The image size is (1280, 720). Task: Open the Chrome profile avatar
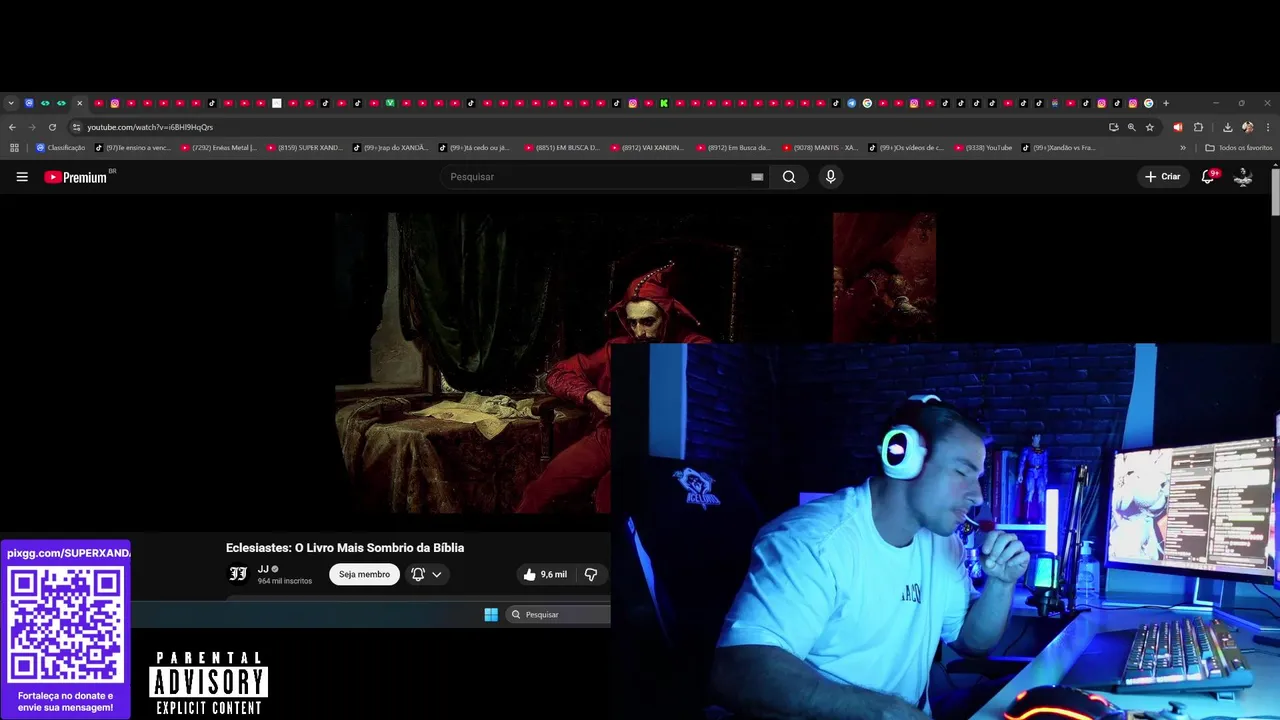coord(1248,127)
